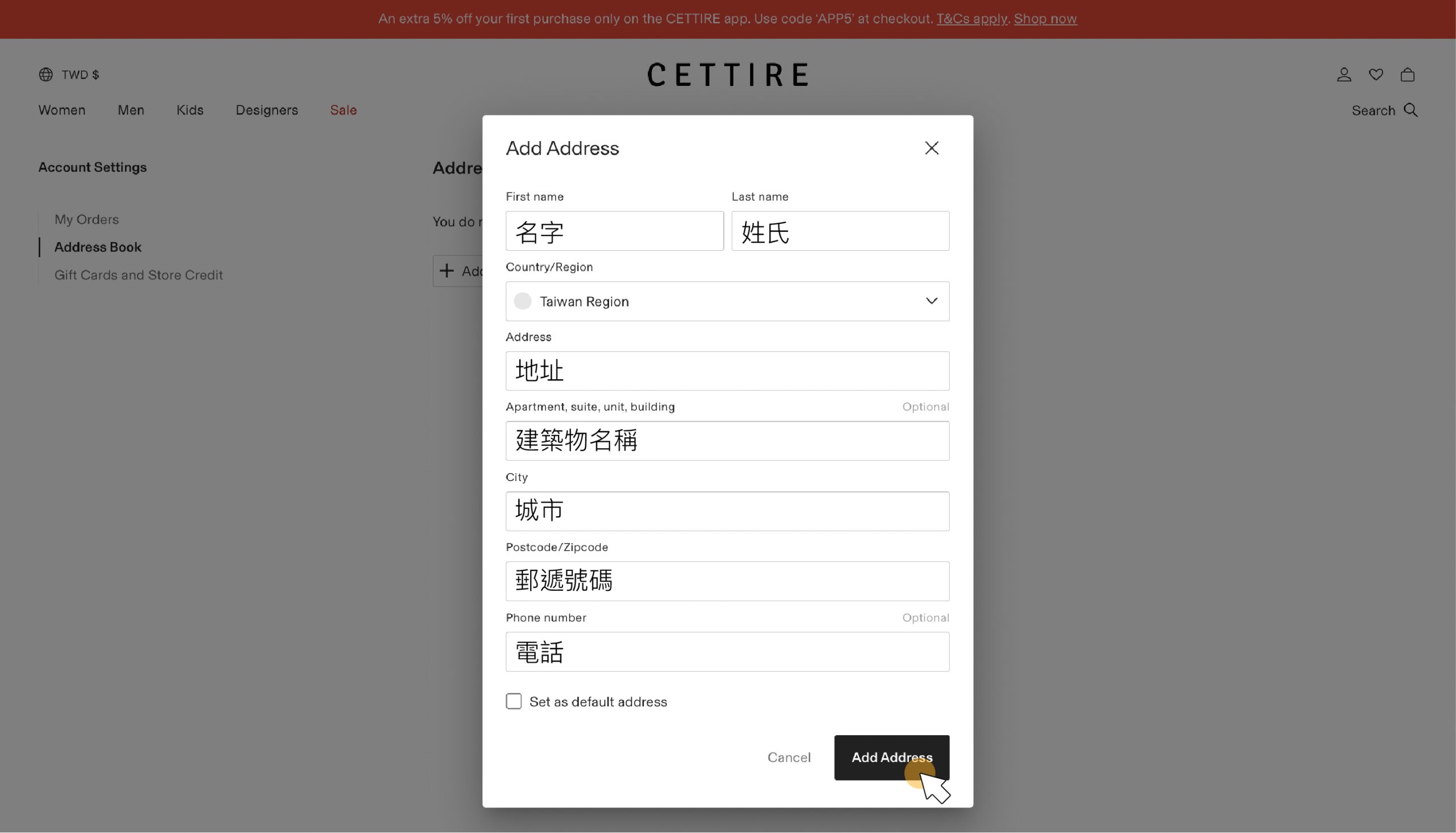Enable Set as default address checkbox
The width and height of the screenshot is (1456, 833).
(513, 702)
